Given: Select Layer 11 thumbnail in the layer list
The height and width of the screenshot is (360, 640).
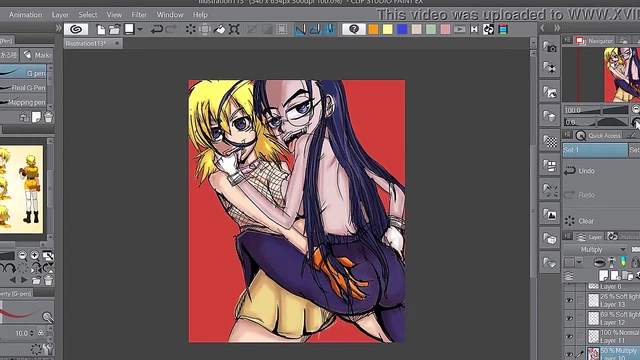Looking at the screenshot, I should pyautogui.click(x=593, y=337).
